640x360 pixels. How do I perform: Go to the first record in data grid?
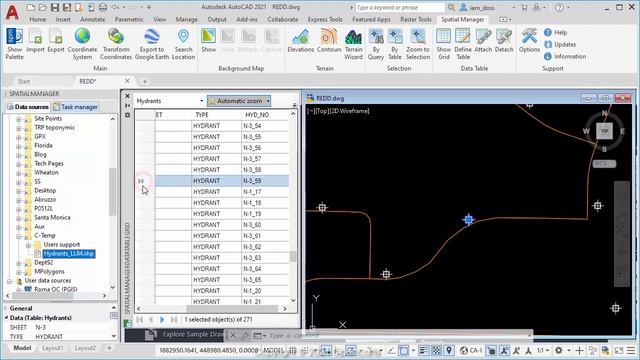tap(139, 320)
